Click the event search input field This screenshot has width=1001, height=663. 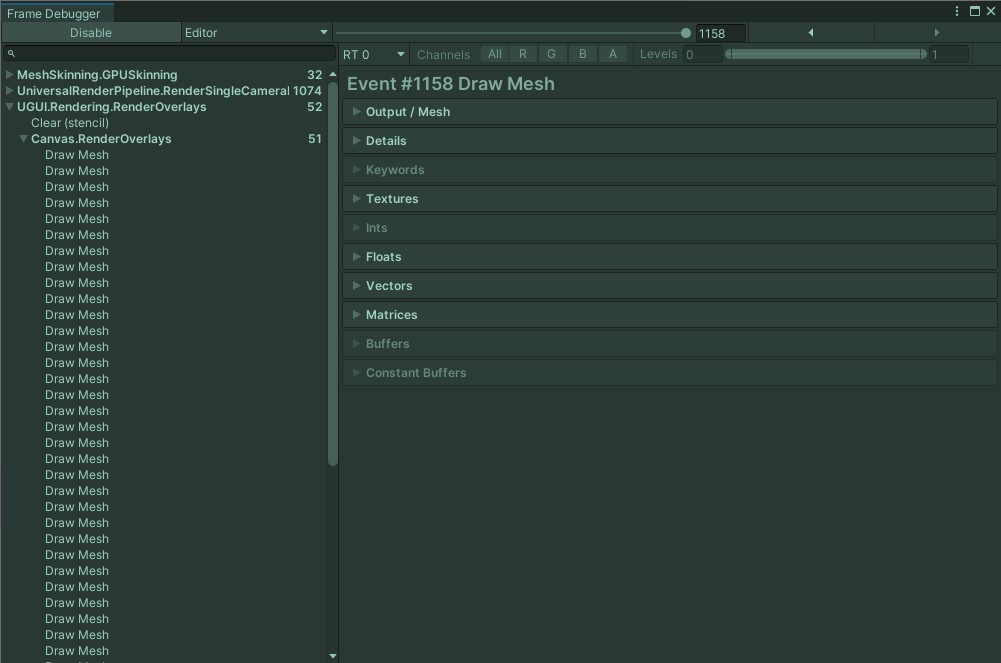pyautogui.click(x=169, y=54)
